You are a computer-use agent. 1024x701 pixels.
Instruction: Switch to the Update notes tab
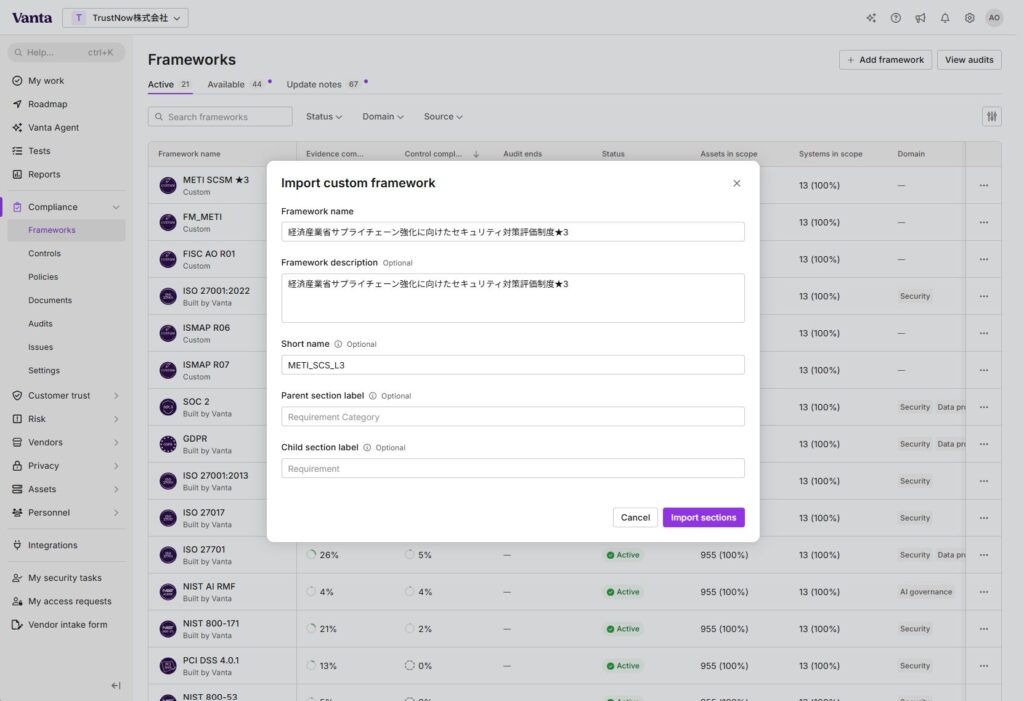314,85
